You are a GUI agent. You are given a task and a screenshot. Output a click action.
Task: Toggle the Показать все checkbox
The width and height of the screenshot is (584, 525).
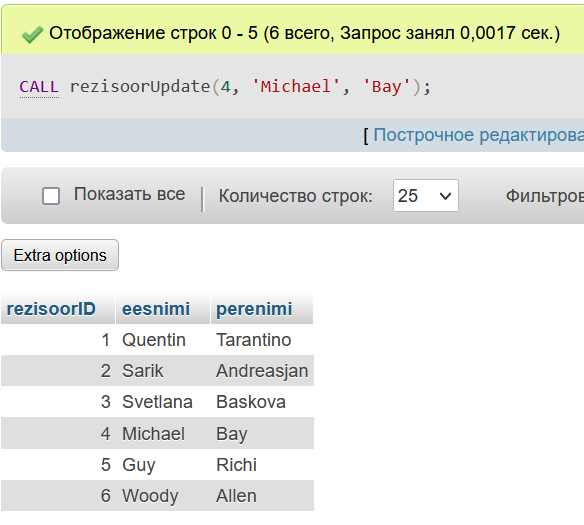pos(51,196)
